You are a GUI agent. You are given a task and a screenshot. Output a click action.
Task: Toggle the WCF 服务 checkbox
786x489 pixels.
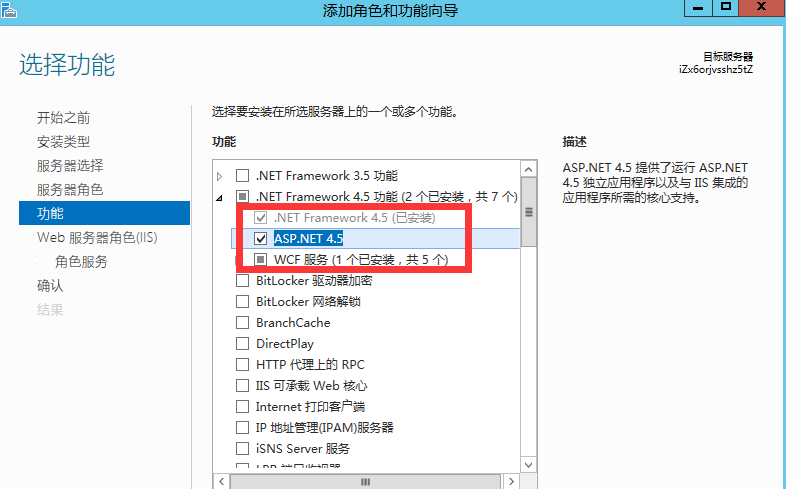coord(261,260)
